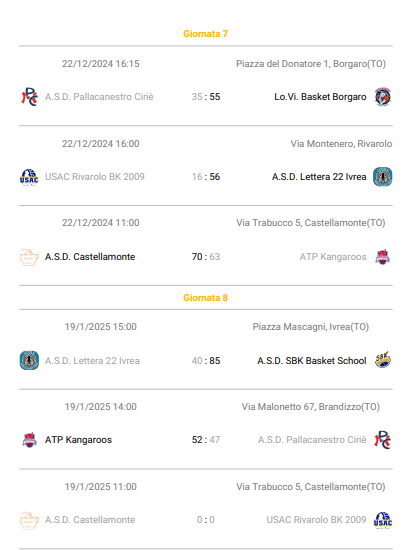
Task: Click the SBK Basket School team logo
Action: tap(382, 360)
